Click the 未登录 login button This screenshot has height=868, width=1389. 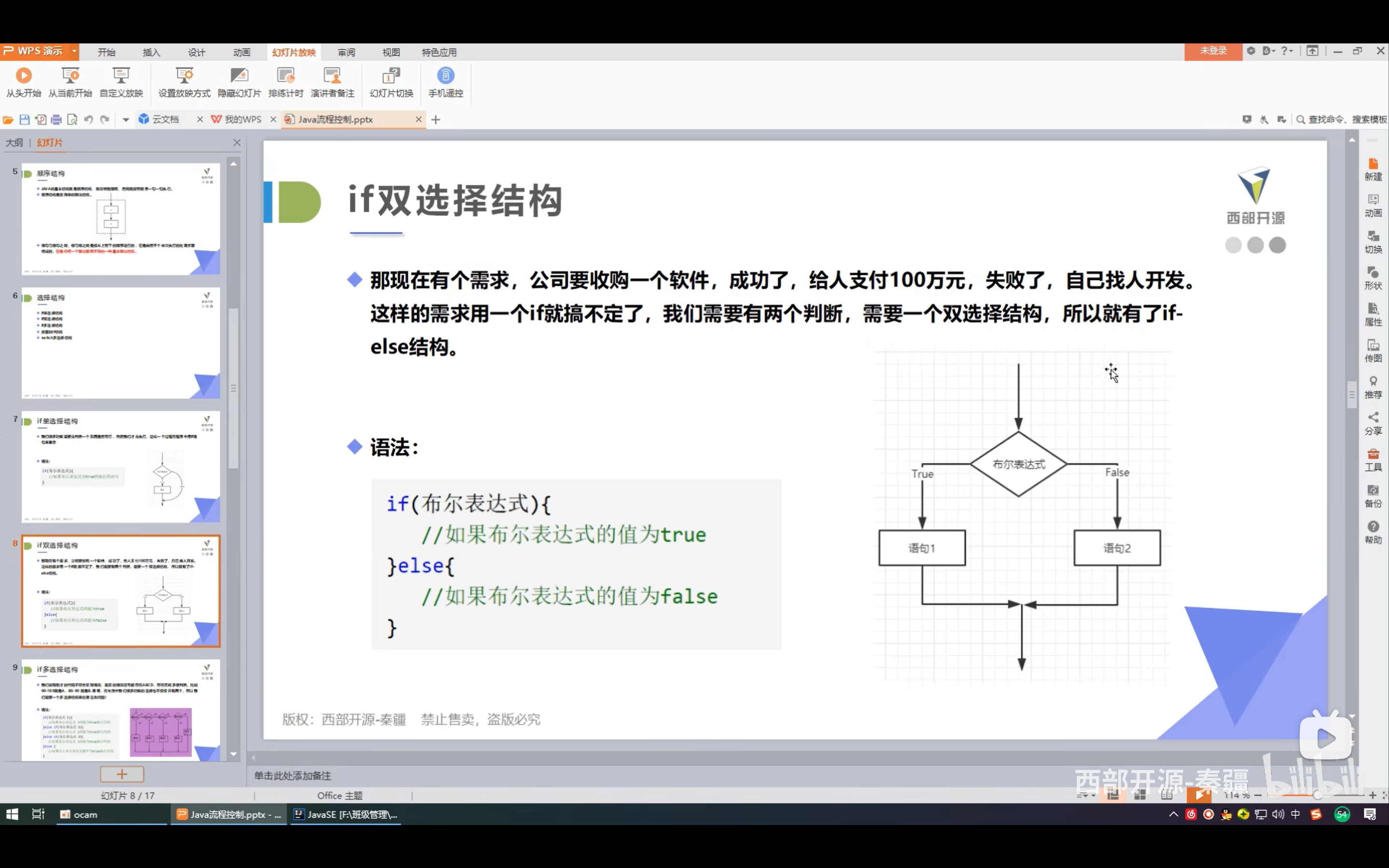point(1213,51)
